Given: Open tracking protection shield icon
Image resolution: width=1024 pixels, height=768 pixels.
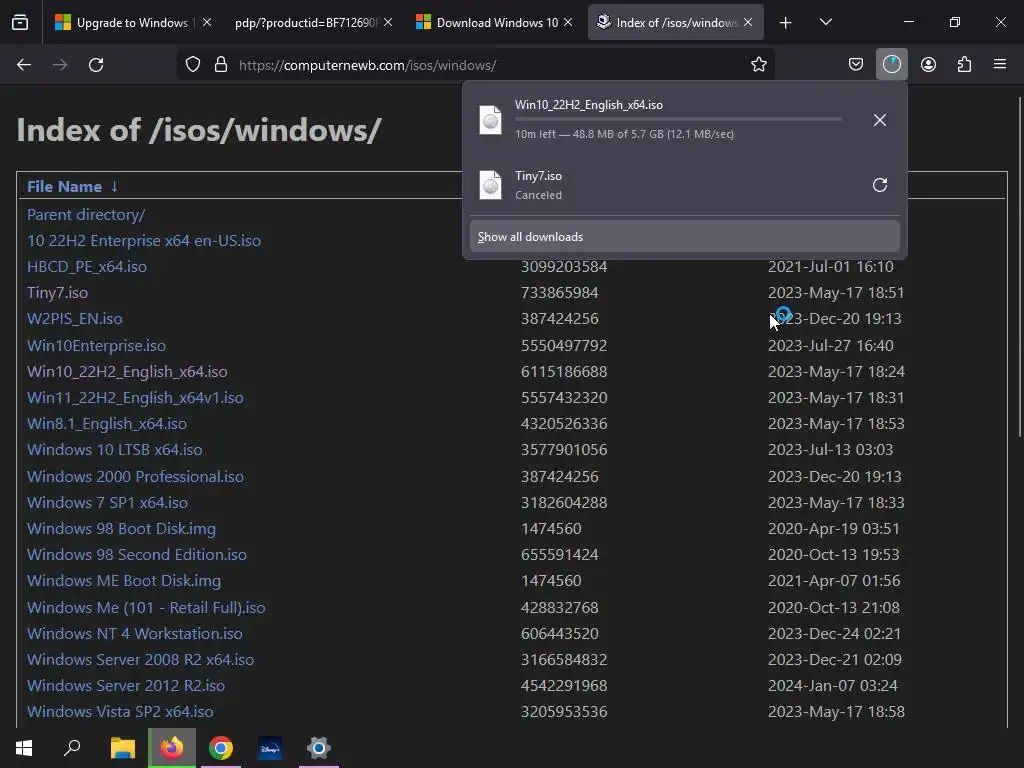Looking at the screenshot, I should [x=193, y=65].
